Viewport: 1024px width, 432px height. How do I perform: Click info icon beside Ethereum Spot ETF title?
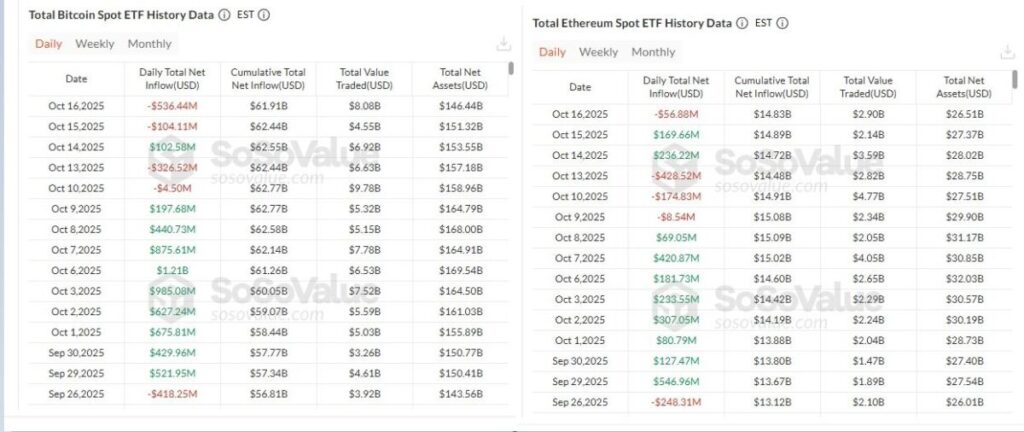pyautogui.click(x=741, y=23)
